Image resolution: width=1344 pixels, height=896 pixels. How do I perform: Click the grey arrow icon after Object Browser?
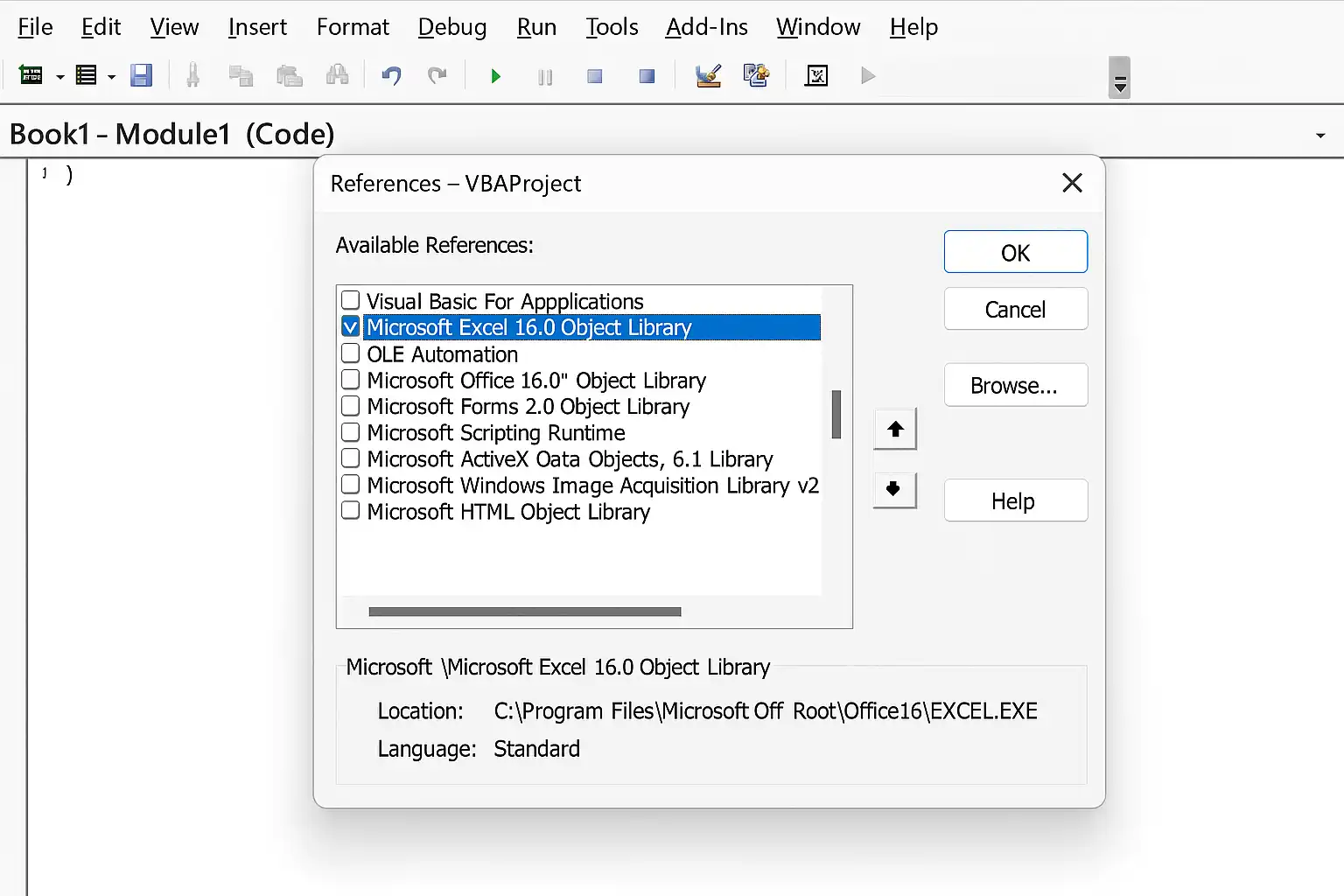[868, 76]
